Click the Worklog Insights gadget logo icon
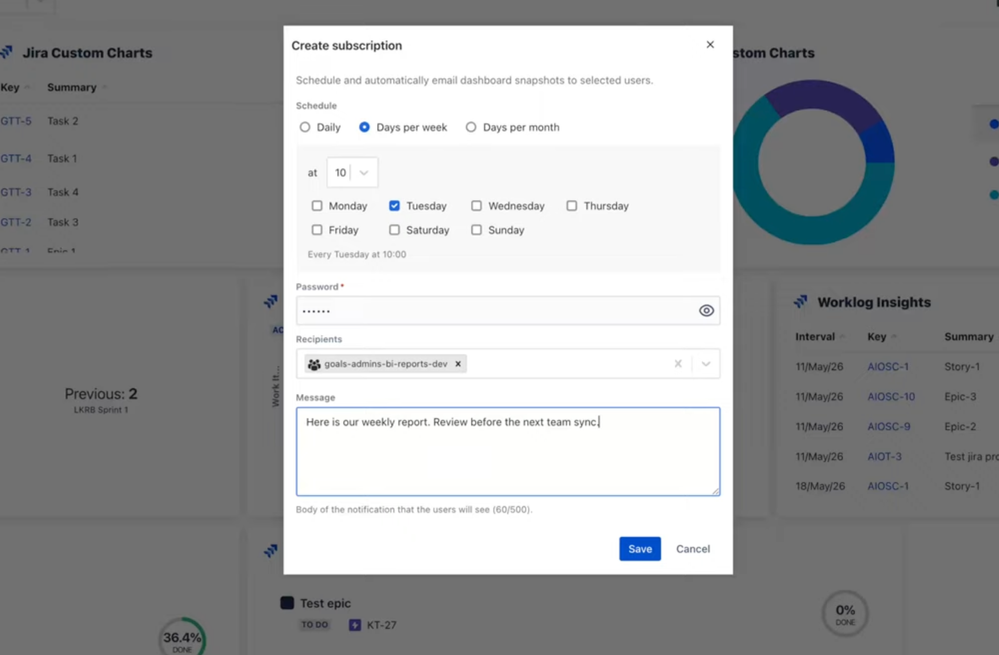This screenshot has width=999, height=655. pyautogui.click(x=801, y=301)
